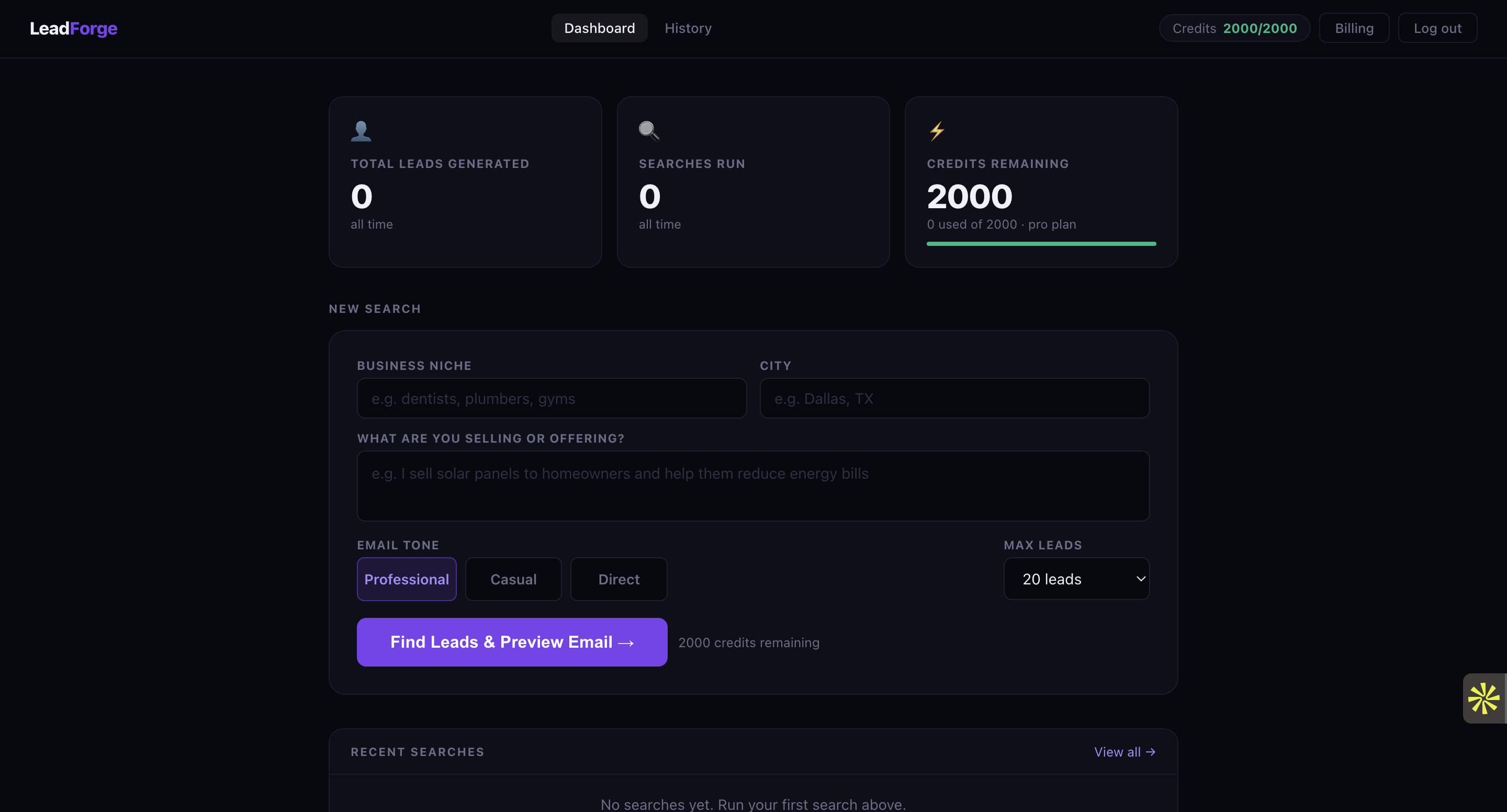Screen dimensions: 1507x812
Task: Click the lightning bolt Credits Remaining icon
Action: click(x=937, y=131)
